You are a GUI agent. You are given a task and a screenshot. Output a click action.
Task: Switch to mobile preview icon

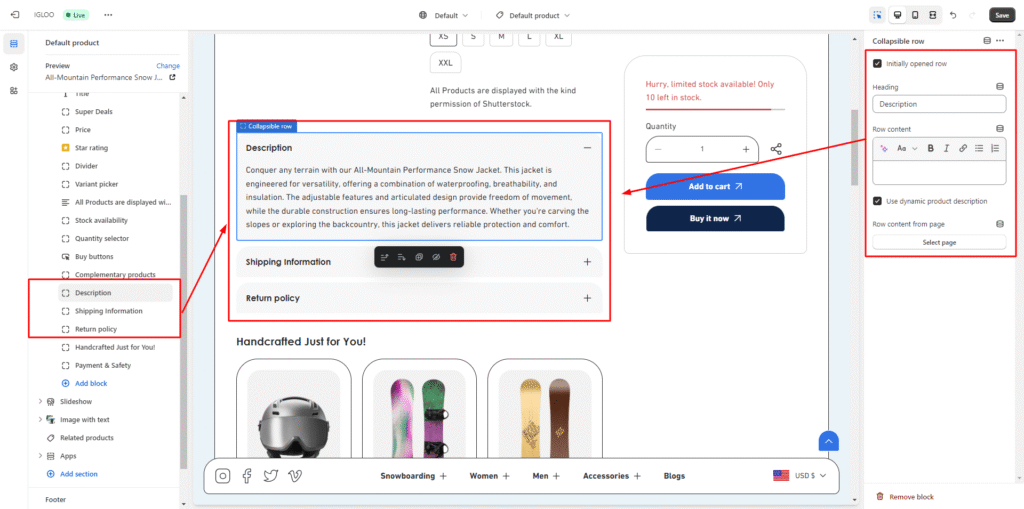tap(915, 15)
